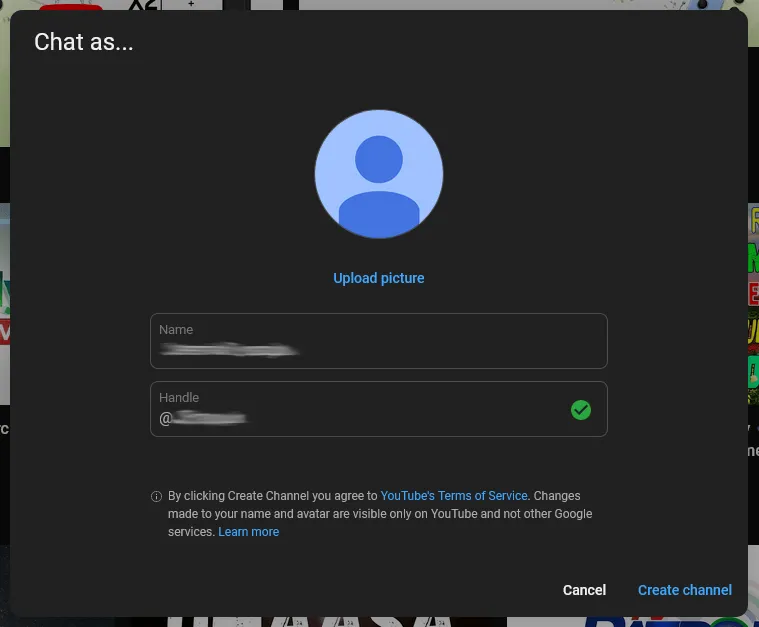
Task: Click the 'Name' field label
Action: pos(176,330)
